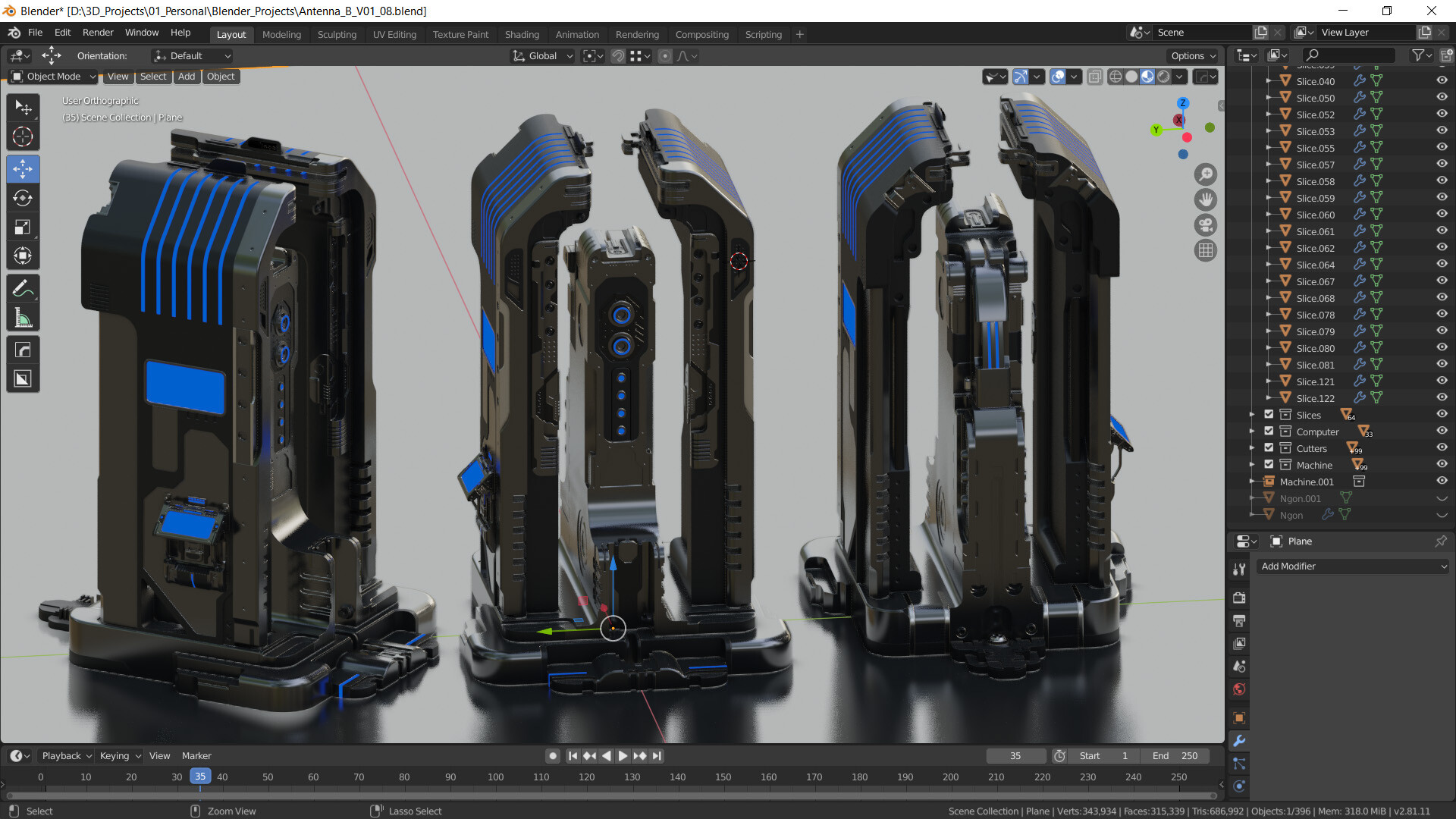Open the Object Mode dropdown
This screenshot has height=819, width=1456.
pyautogui.click(x=53, y=77)
